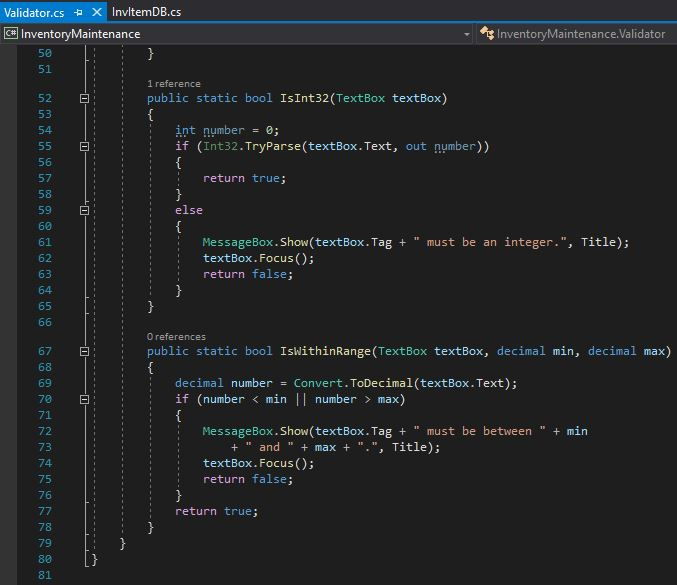Collapse the IsInt32 method at line 52
Image resolution: width=677 pixels, height=585 pixels.
tap(85, 98)
